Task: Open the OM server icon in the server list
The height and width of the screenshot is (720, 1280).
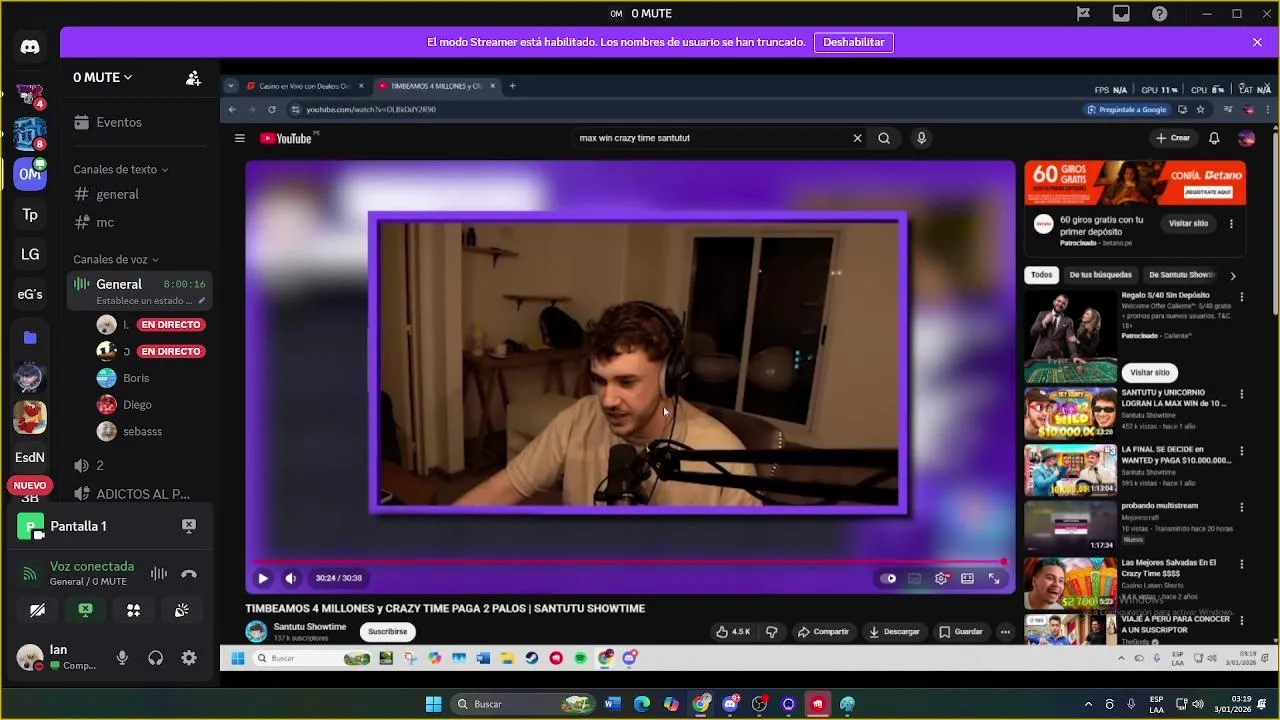Action: coord(30,174)
